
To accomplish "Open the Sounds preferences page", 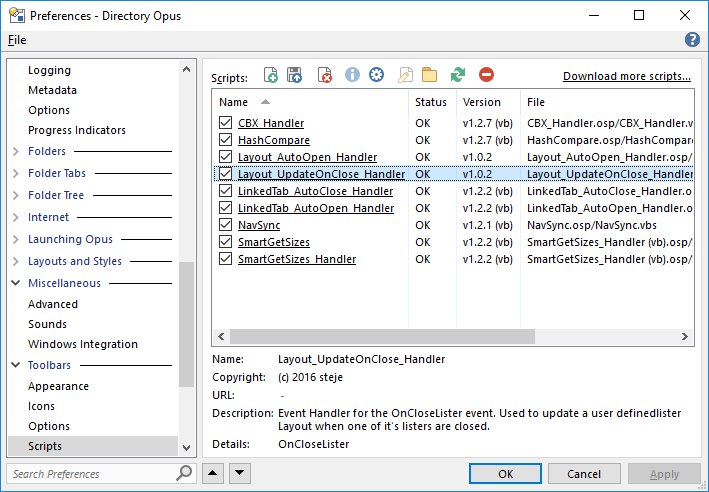I will click(x=47, y=324).
